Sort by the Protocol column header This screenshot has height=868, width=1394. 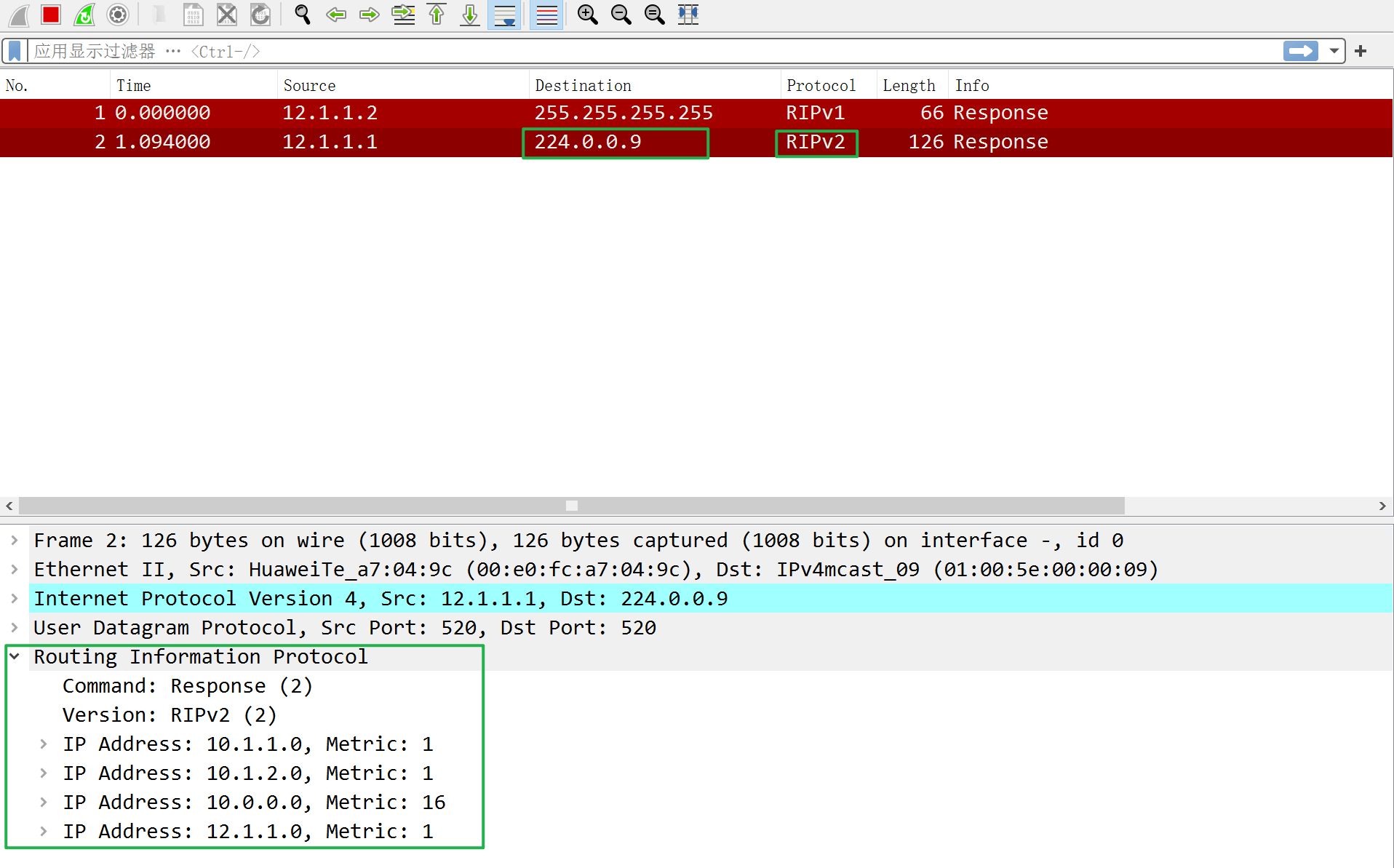click(828, 85)
